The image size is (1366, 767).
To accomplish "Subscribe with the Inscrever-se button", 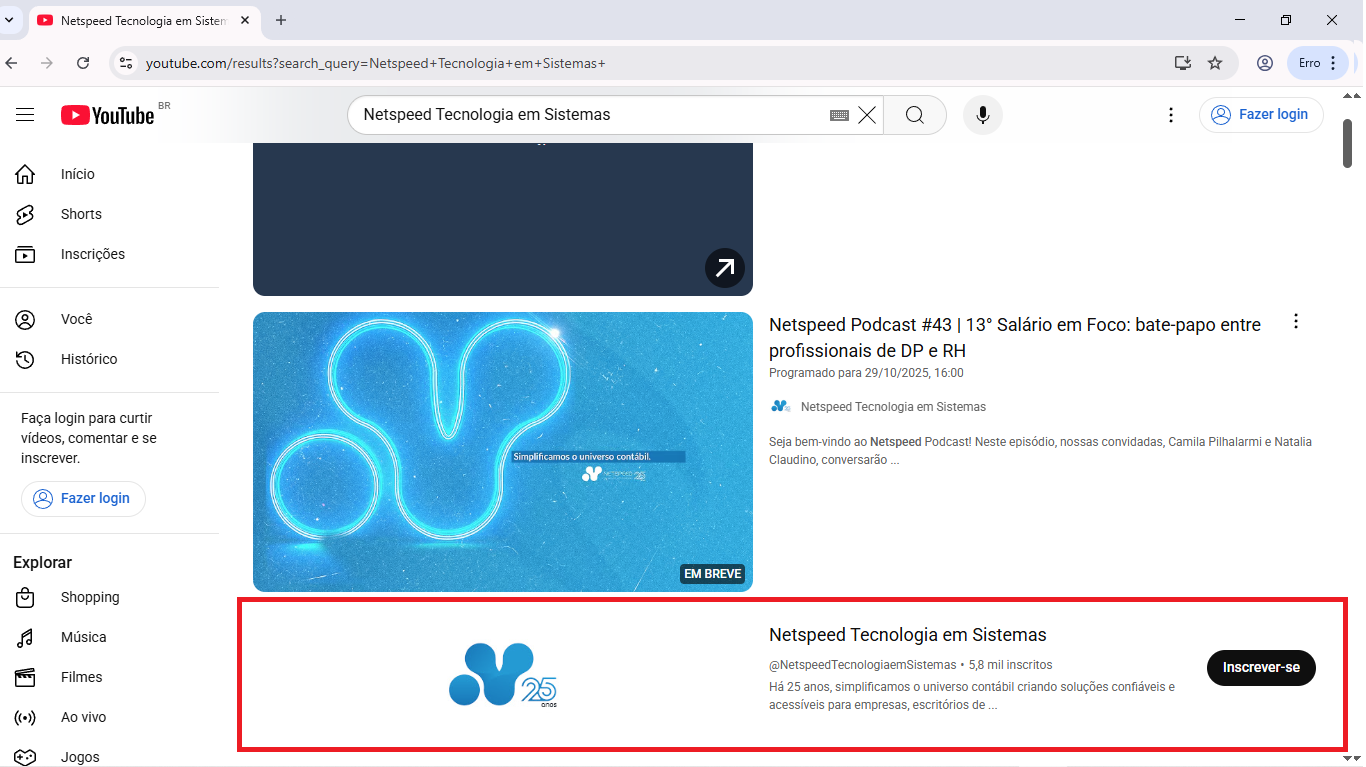I will pos(1261,667).
